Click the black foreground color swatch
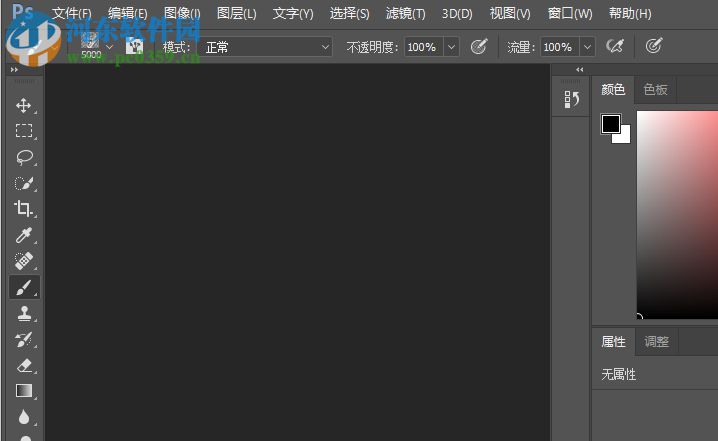 pyautogui.click(x=610, y=124)
